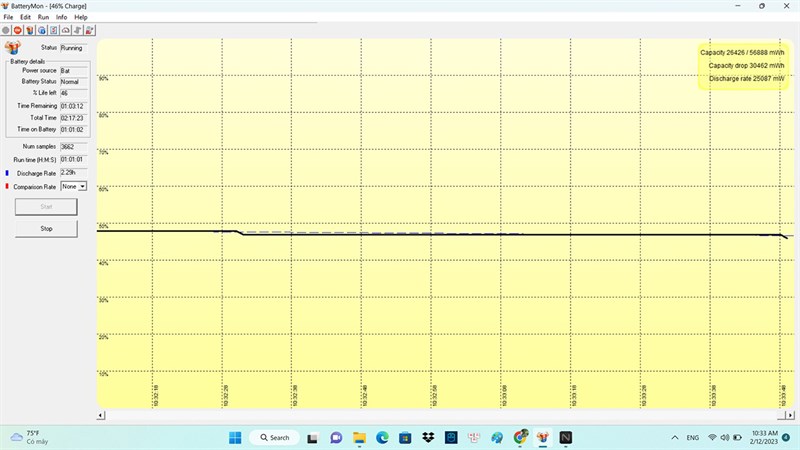
Task: Open the Help menu
Action: pyautogui.click(x=81, y=17)
